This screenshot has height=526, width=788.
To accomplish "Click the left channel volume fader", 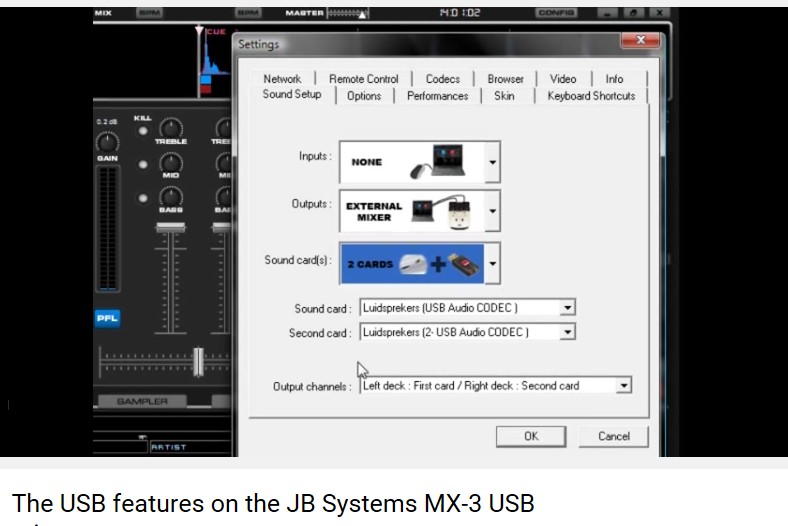I will point(170,228).
